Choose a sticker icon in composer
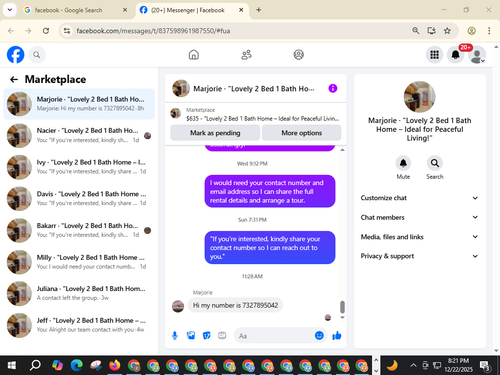This screenshot has height=375, width=500. [x=207, y=336]
